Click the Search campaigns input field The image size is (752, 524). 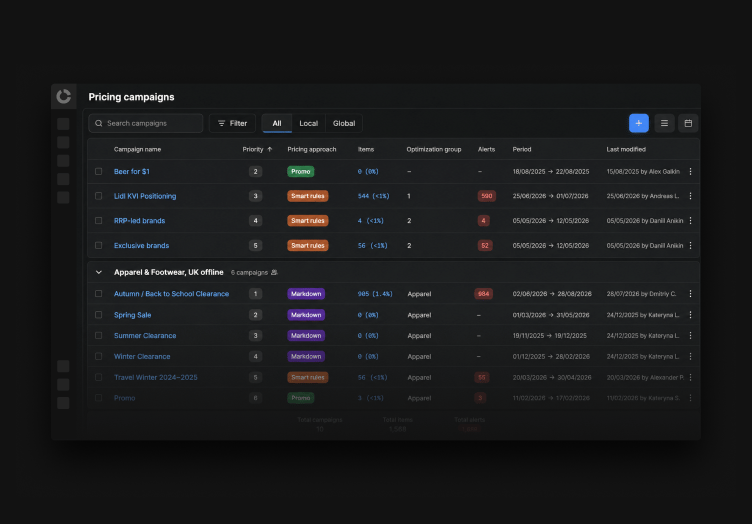tap(145, 123)
